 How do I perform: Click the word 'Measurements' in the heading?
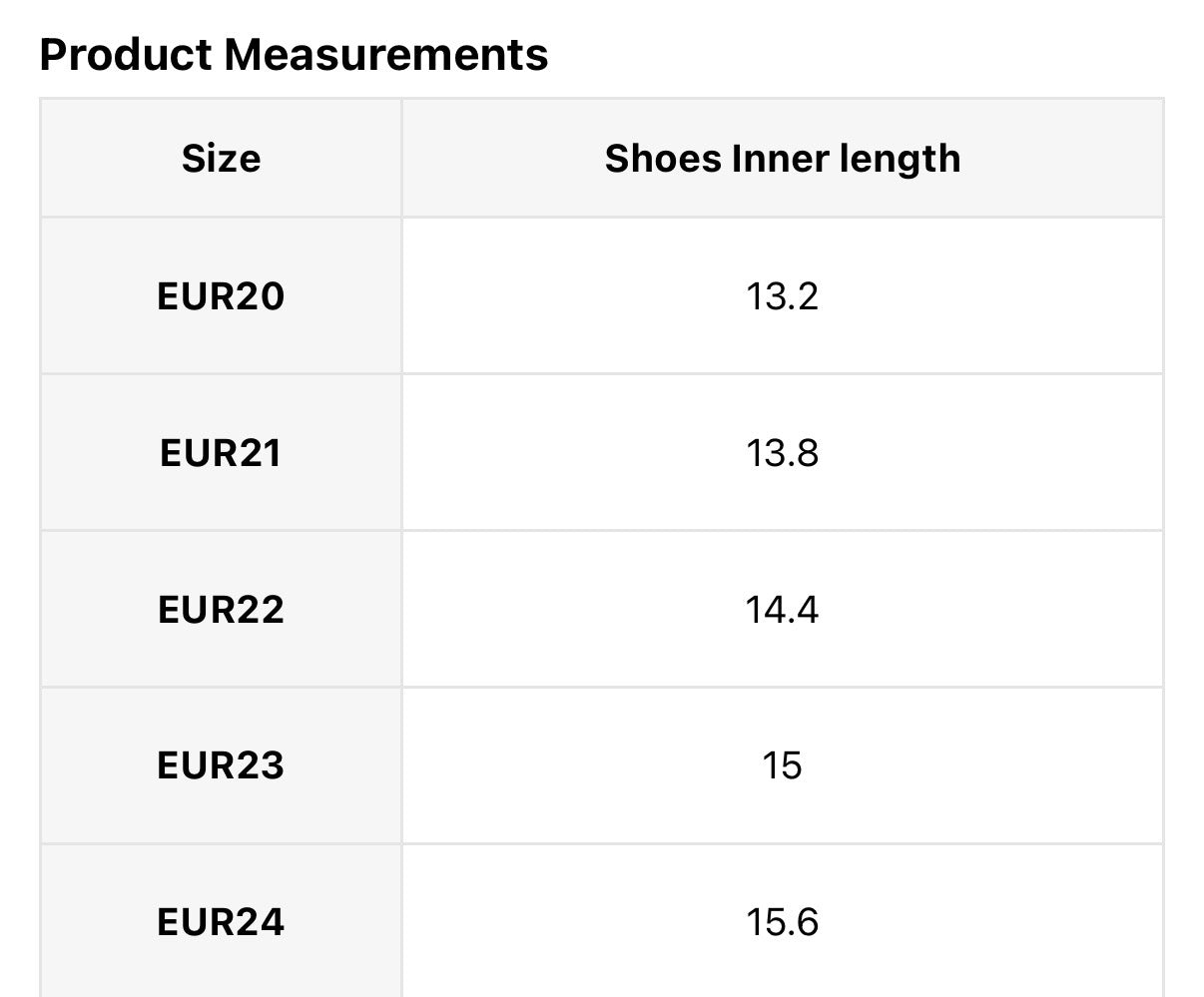click(385, 54)
